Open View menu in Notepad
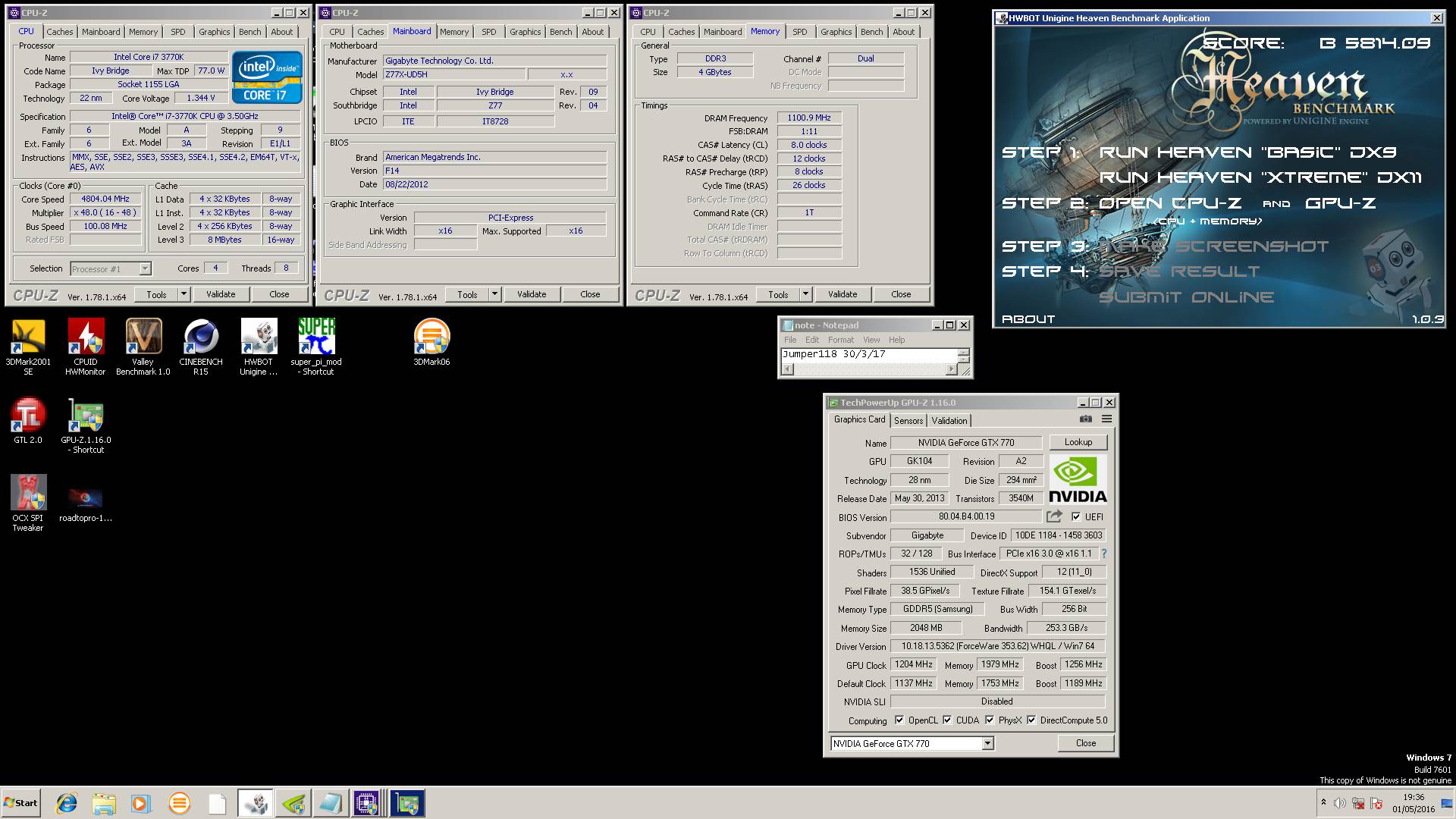This screenshot has height=819, width=1456. coord(871,340)
